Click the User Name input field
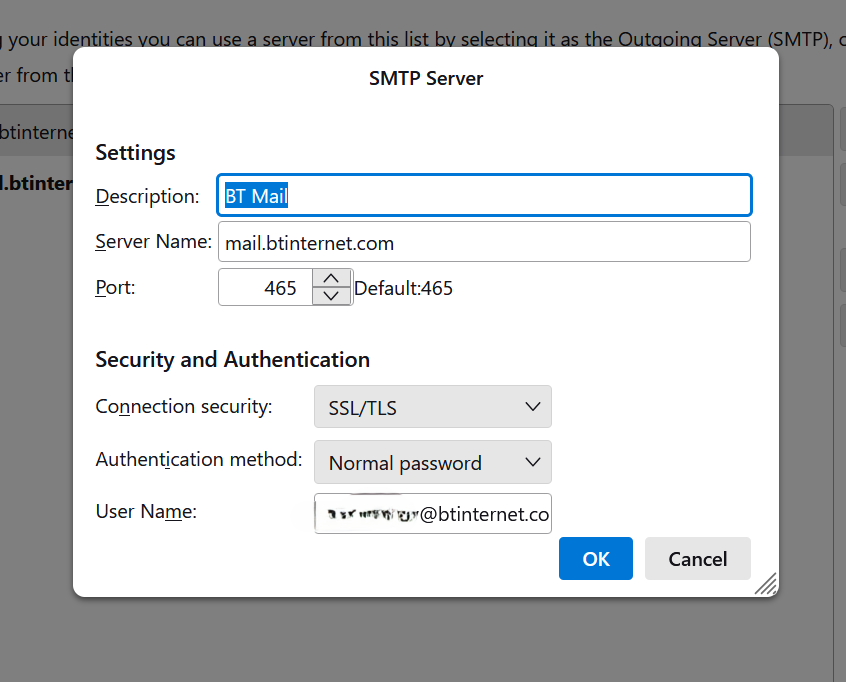 pos(433,514)
